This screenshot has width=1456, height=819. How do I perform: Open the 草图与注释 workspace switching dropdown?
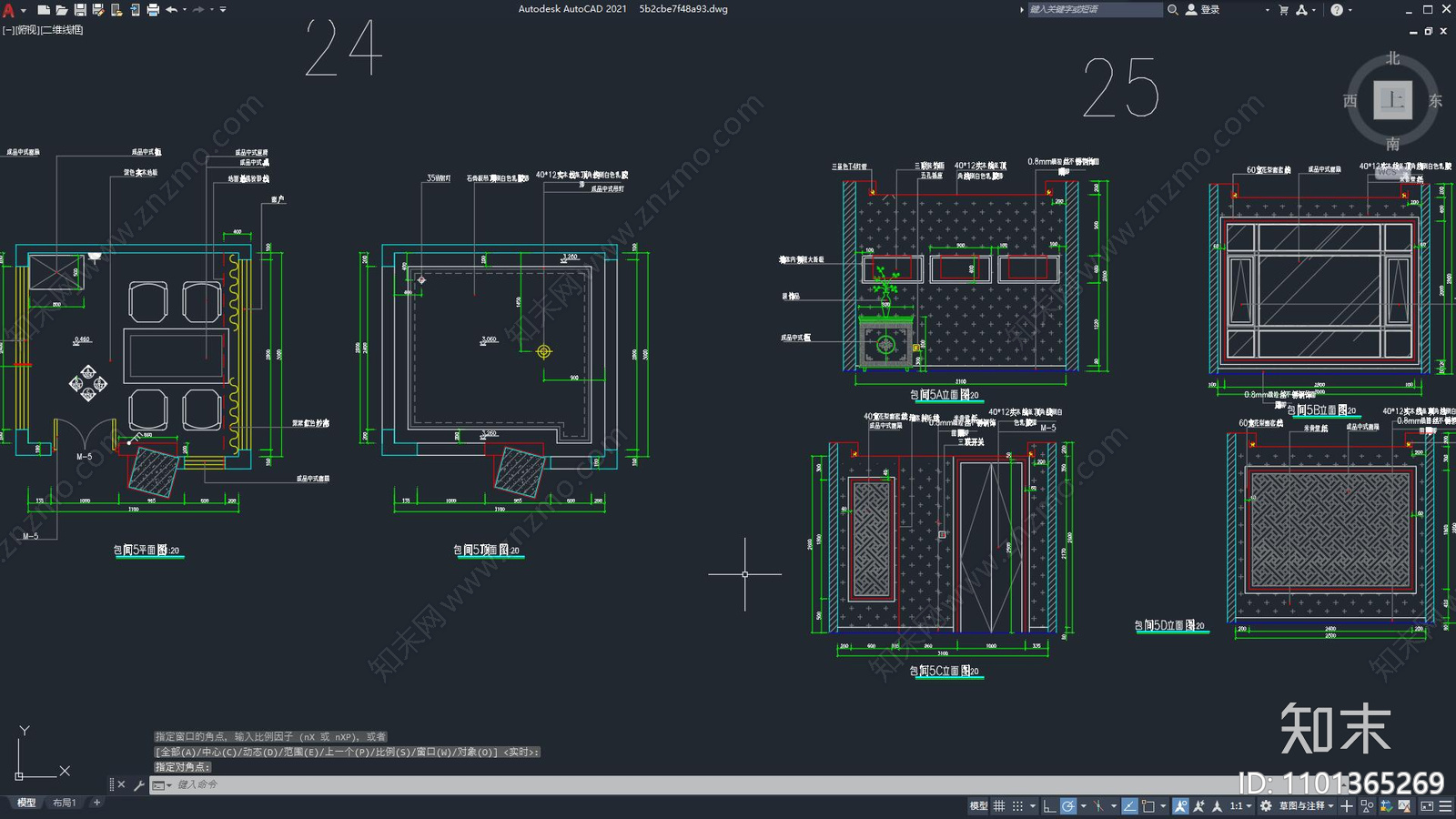1307,806
